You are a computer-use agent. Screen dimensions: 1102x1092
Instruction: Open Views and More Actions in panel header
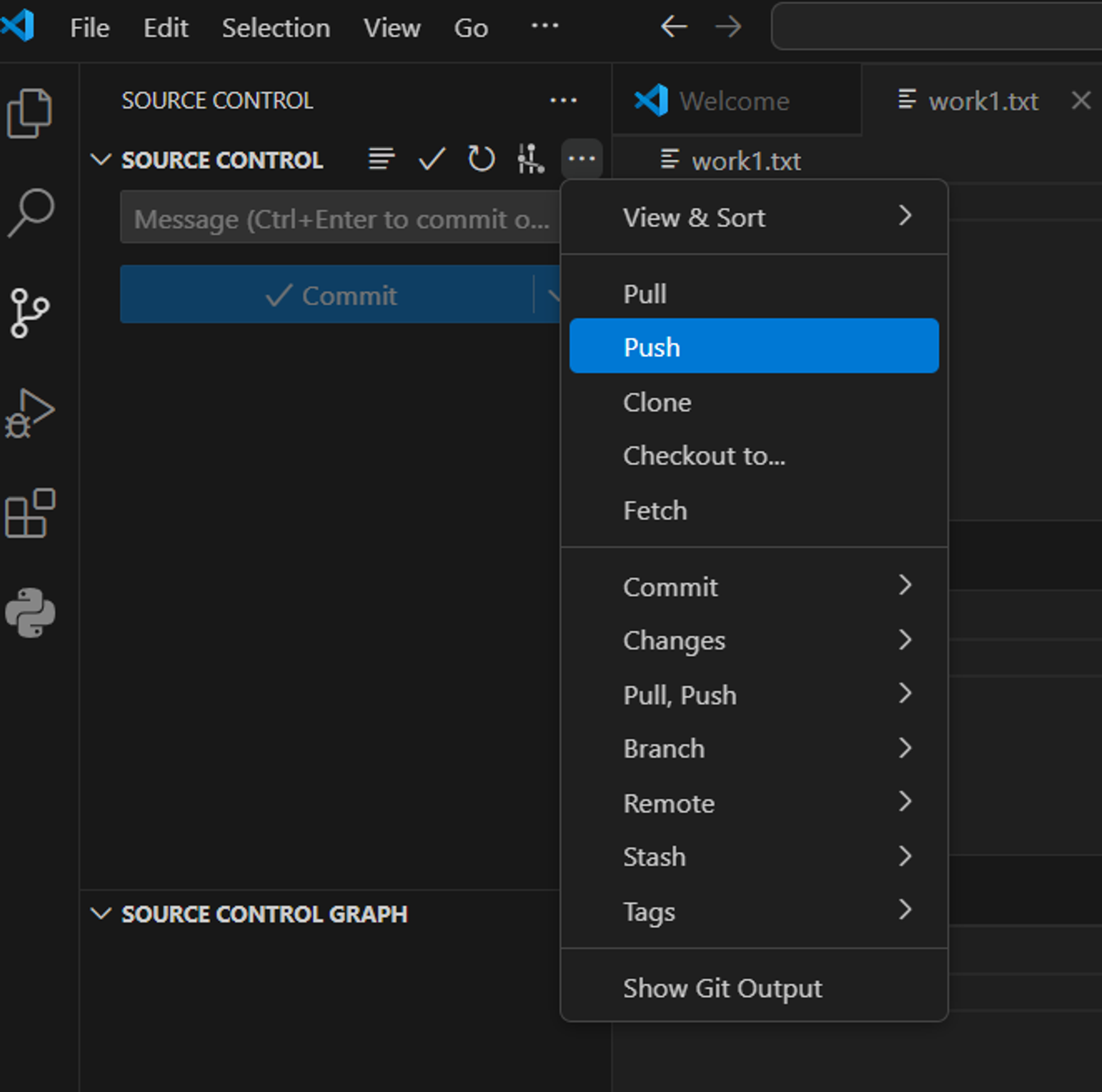(x=563, y=101)
